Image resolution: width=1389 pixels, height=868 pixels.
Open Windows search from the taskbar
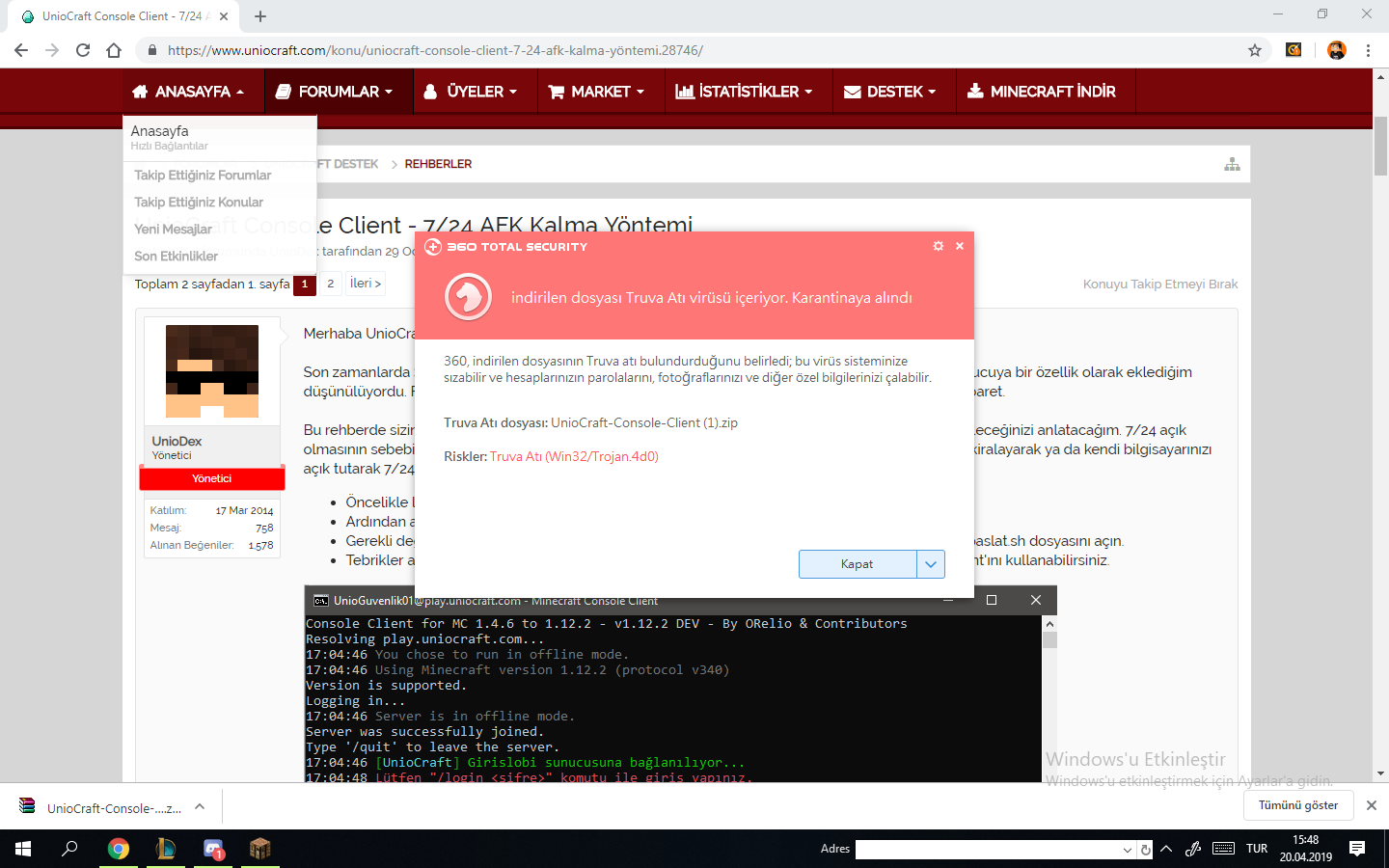(x=69, y=849)
